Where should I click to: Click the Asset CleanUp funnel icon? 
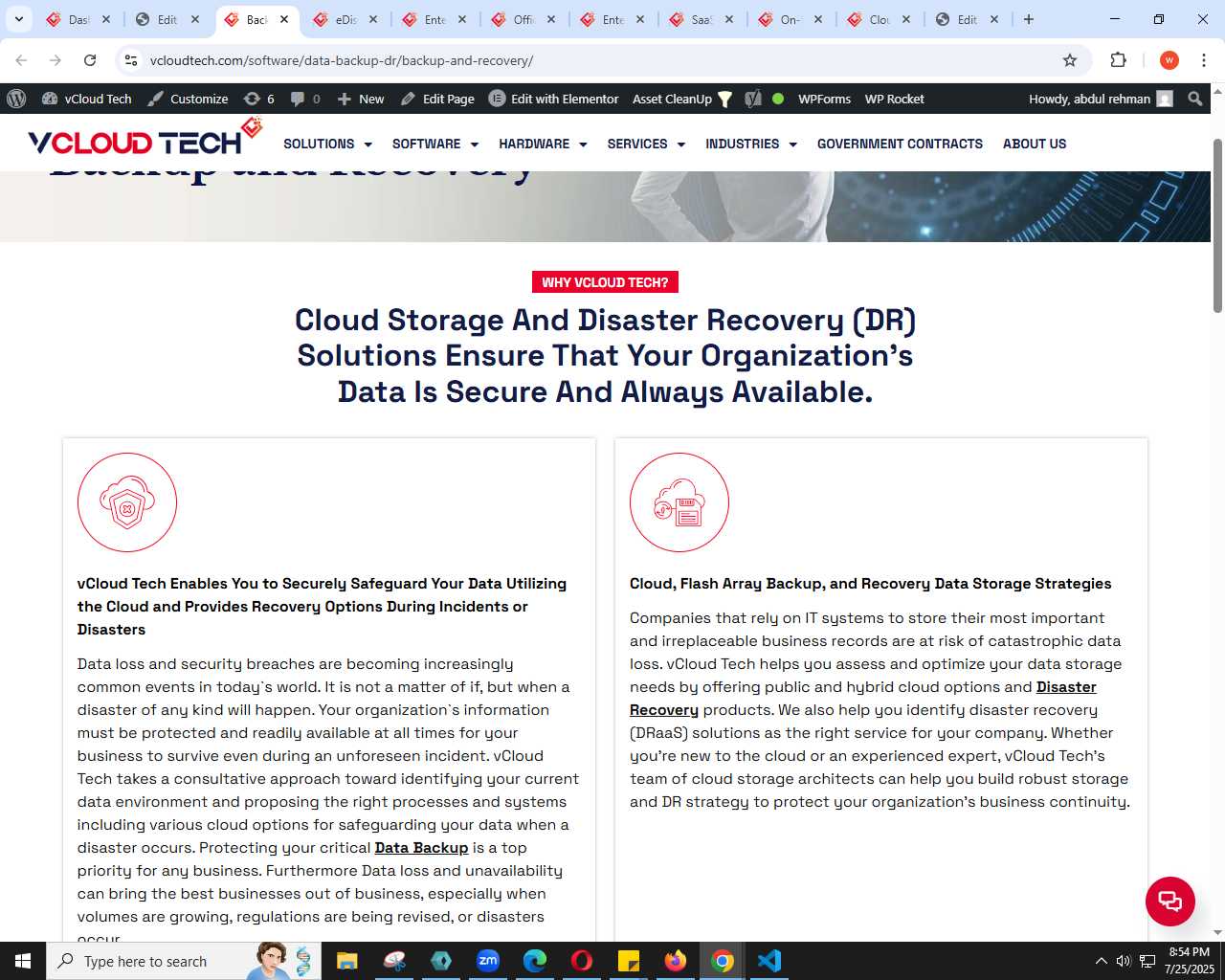(725, 100)
